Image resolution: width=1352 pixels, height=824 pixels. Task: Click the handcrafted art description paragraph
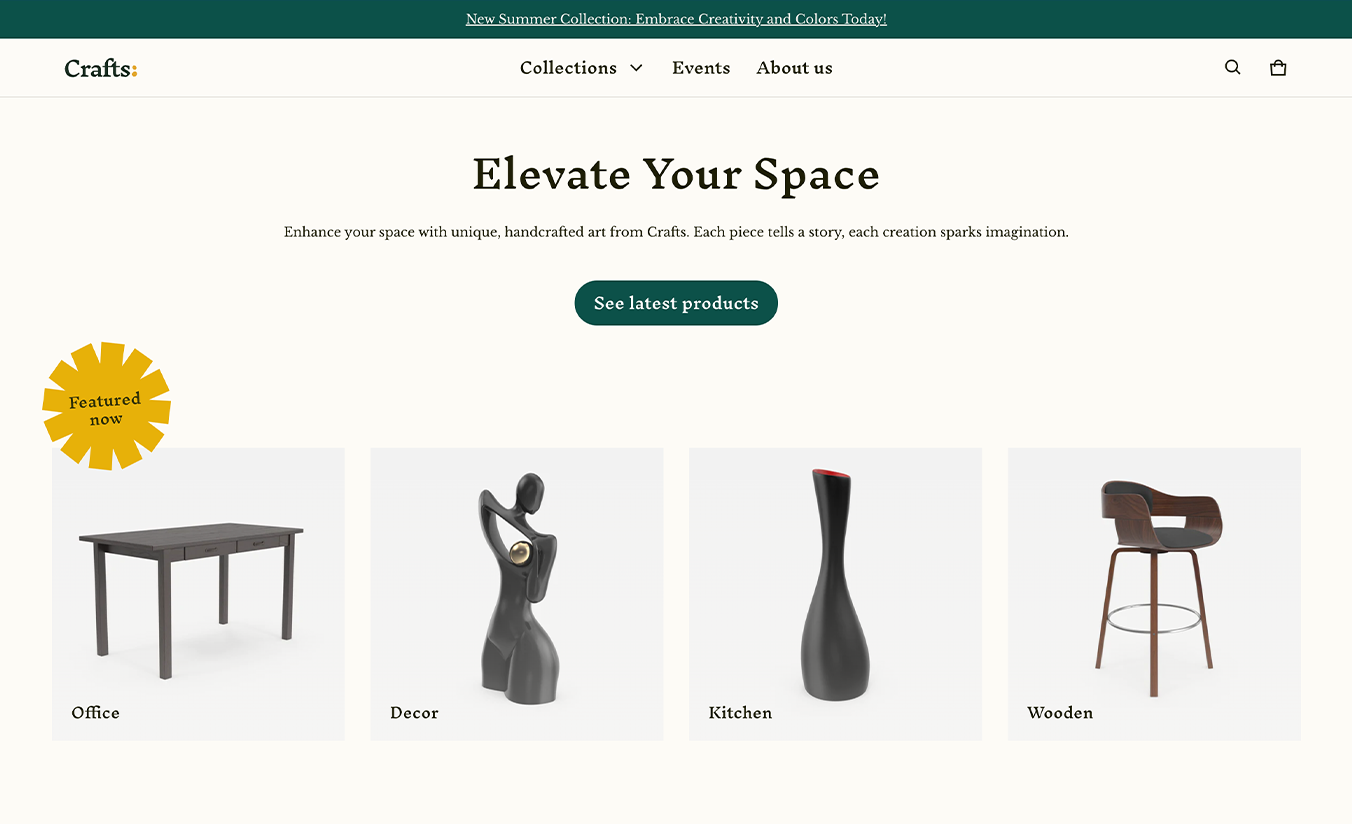point(676,232)
